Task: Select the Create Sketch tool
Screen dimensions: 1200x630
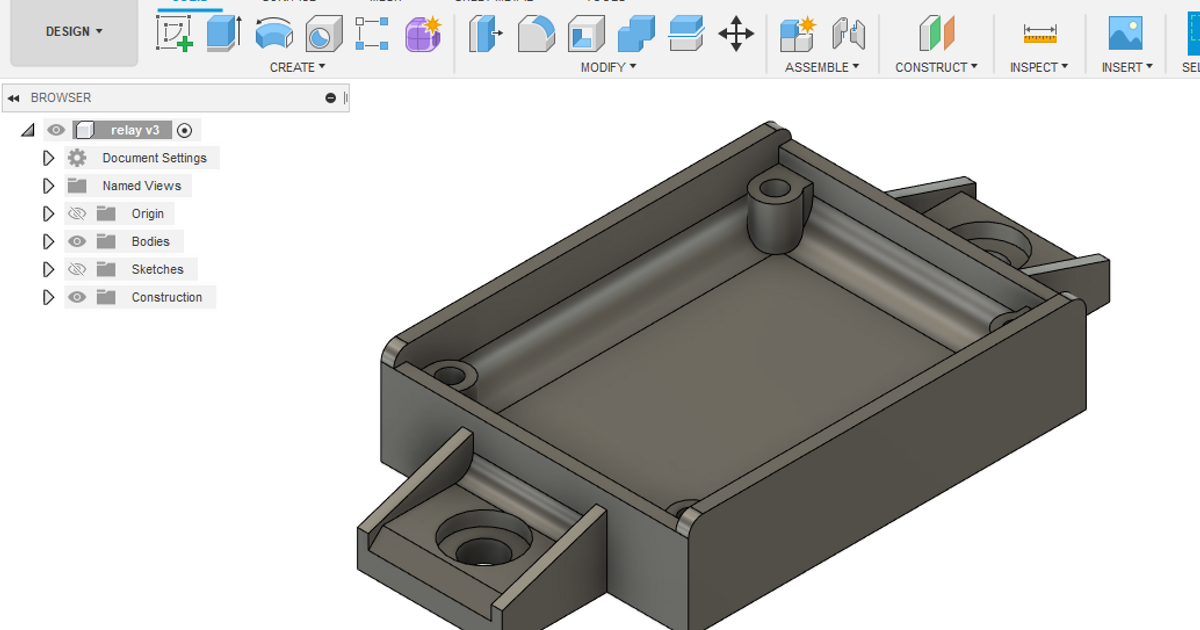Action: coord(174,33)
